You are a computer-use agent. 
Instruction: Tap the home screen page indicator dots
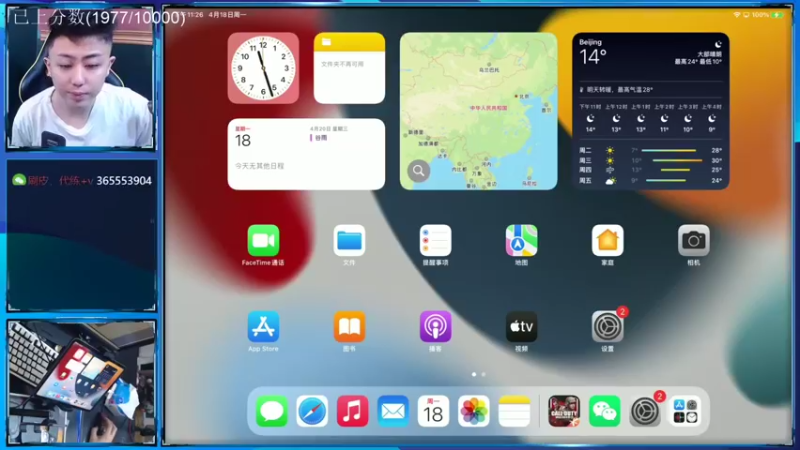click(x=479, y=374)
